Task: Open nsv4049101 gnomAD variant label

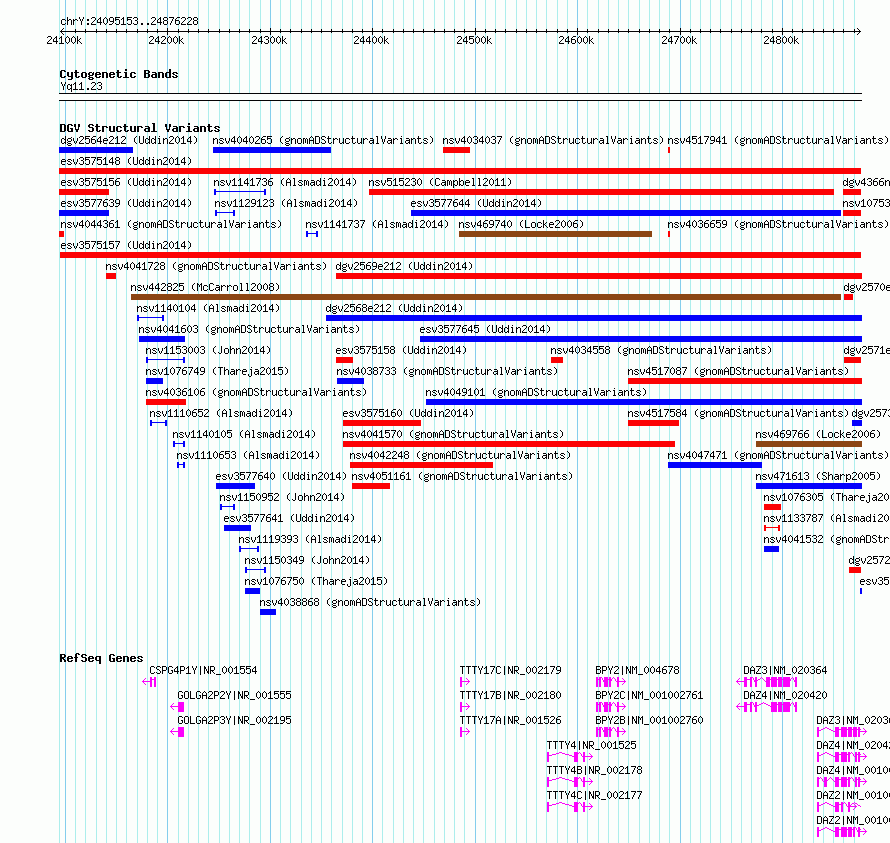Action: pyautogui.click(x=536, y=392)
